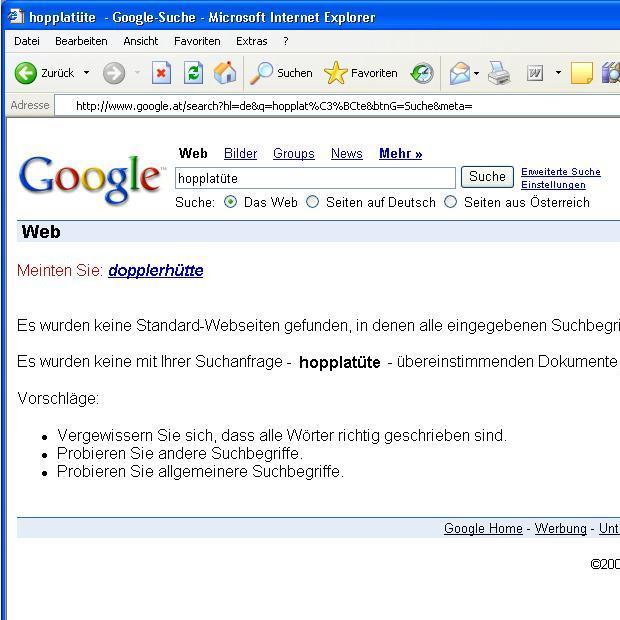Refresh the page with green arrows icon

193,73
